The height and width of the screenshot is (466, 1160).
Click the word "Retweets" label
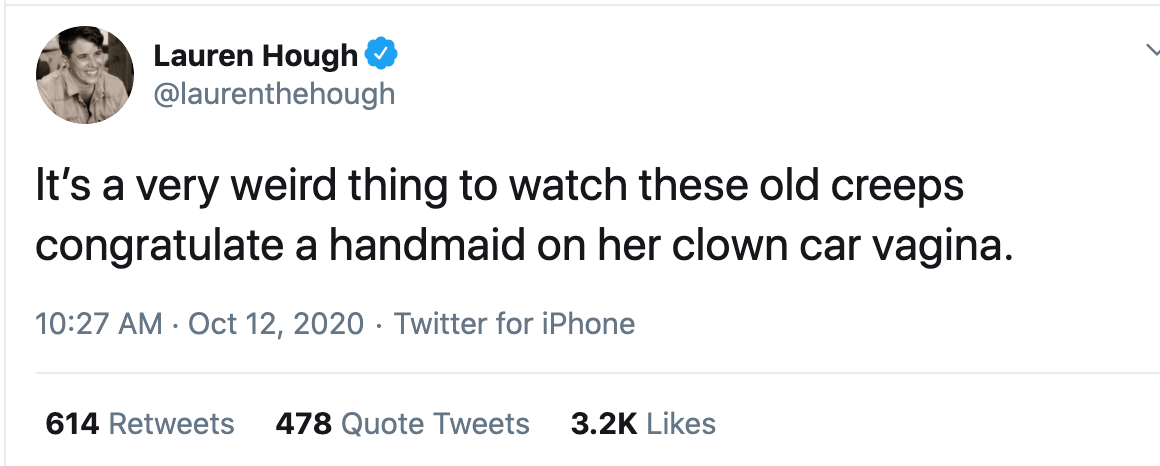coord(172,424)
